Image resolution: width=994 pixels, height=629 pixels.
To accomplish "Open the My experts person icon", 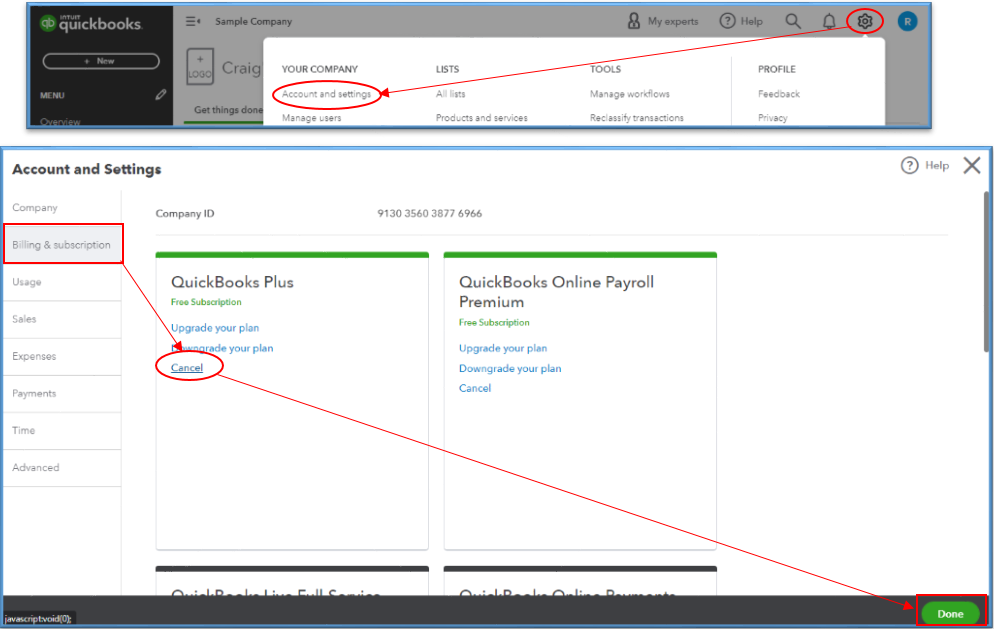I will point(633,21).
